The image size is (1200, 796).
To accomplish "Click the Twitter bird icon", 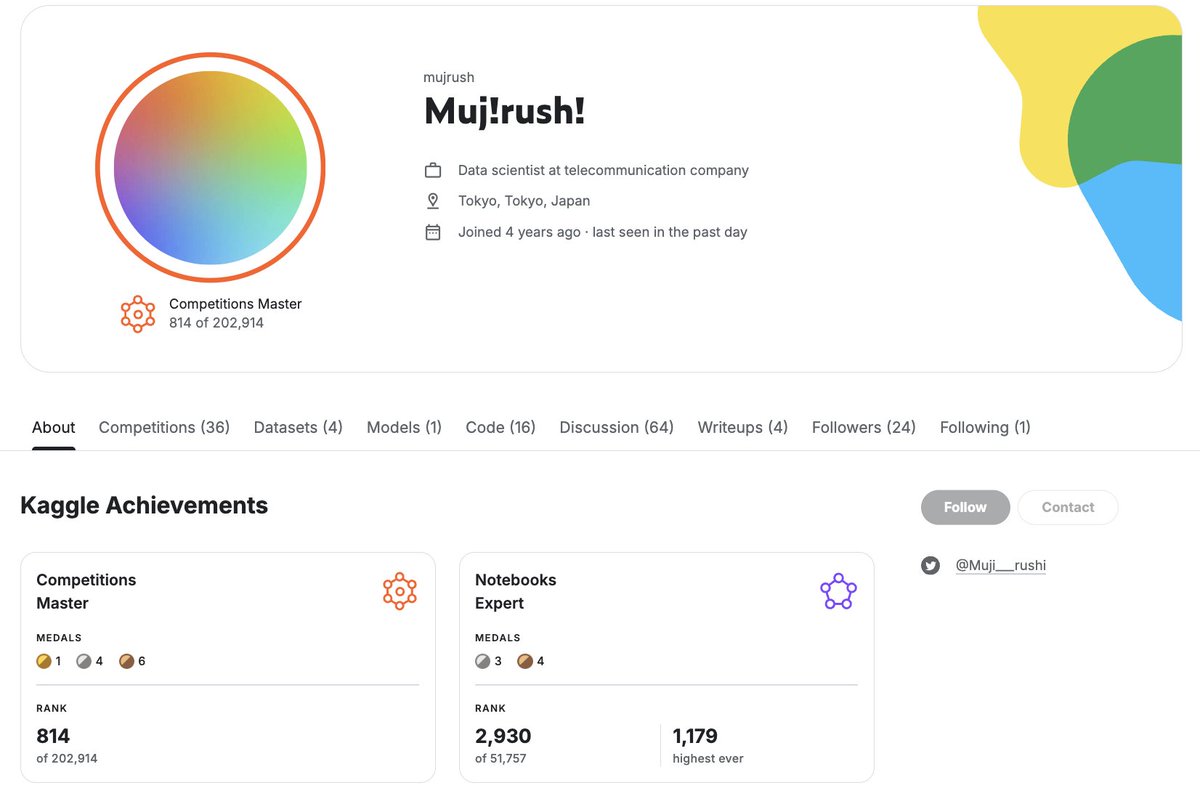I will [931, 566].
